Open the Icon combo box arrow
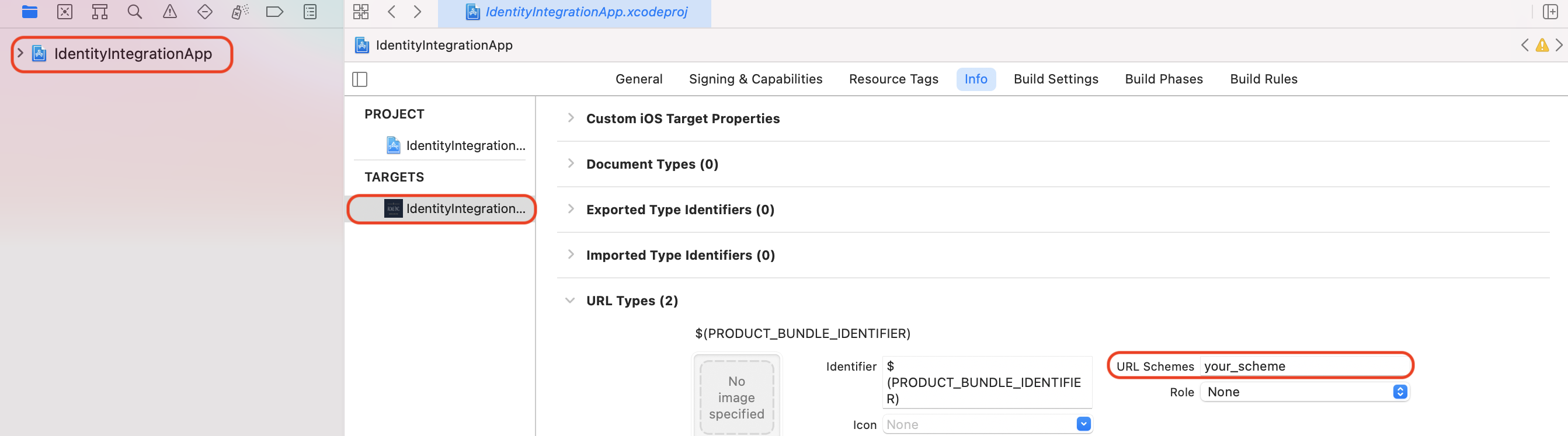The height and width of the screenshot is (436, 1568). tap(1083, 424)
